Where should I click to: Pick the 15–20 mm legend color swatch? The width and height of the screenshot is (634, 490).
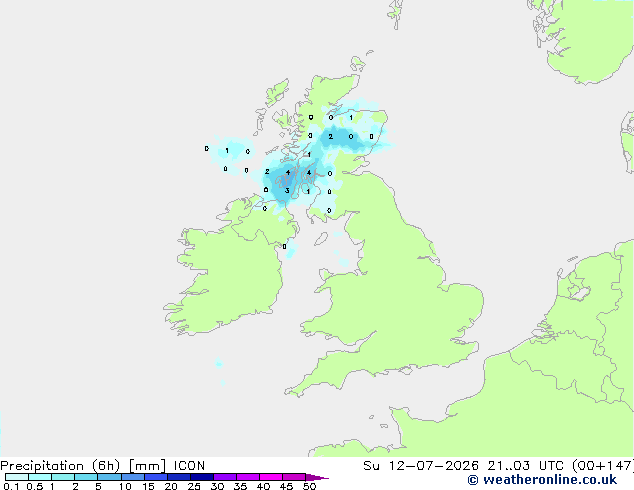pos(155,477)
